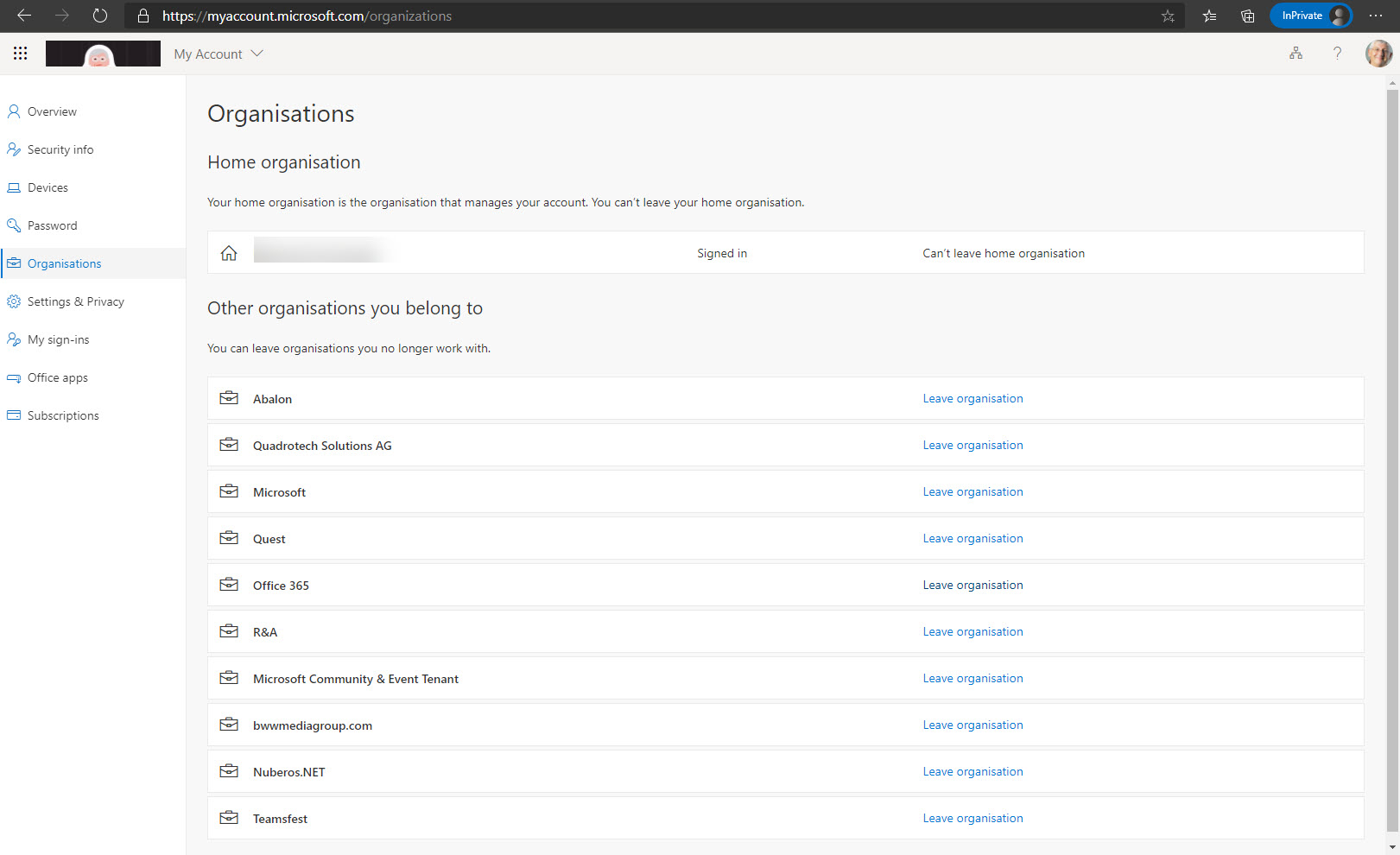Click briefcase icon next to Office 365
The height and width of the screenshot is (855, 1400).
pyautogui.click(x=229, y=585)
